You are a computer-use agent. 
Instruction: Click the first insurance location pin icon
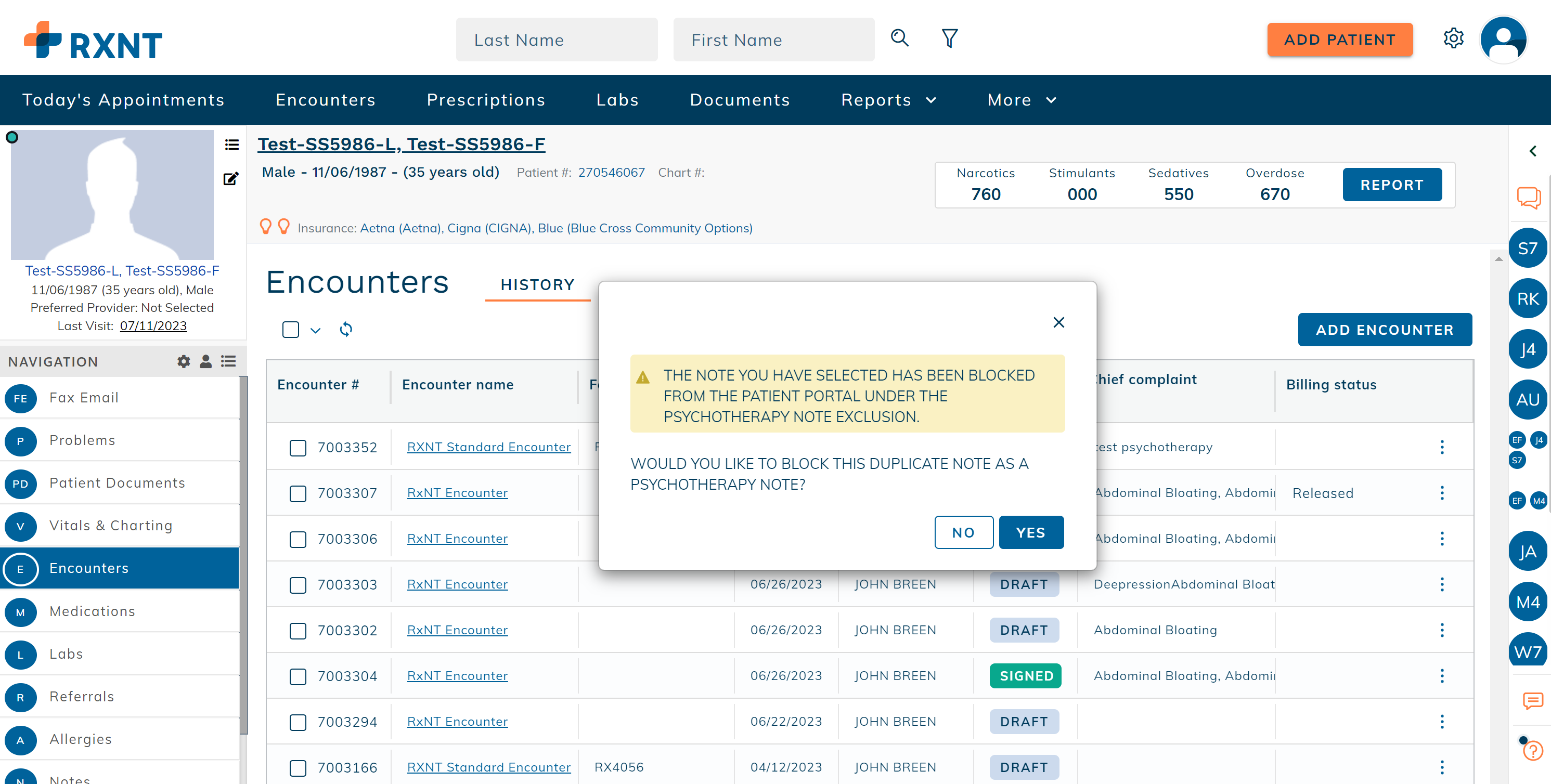coord(266,227)
